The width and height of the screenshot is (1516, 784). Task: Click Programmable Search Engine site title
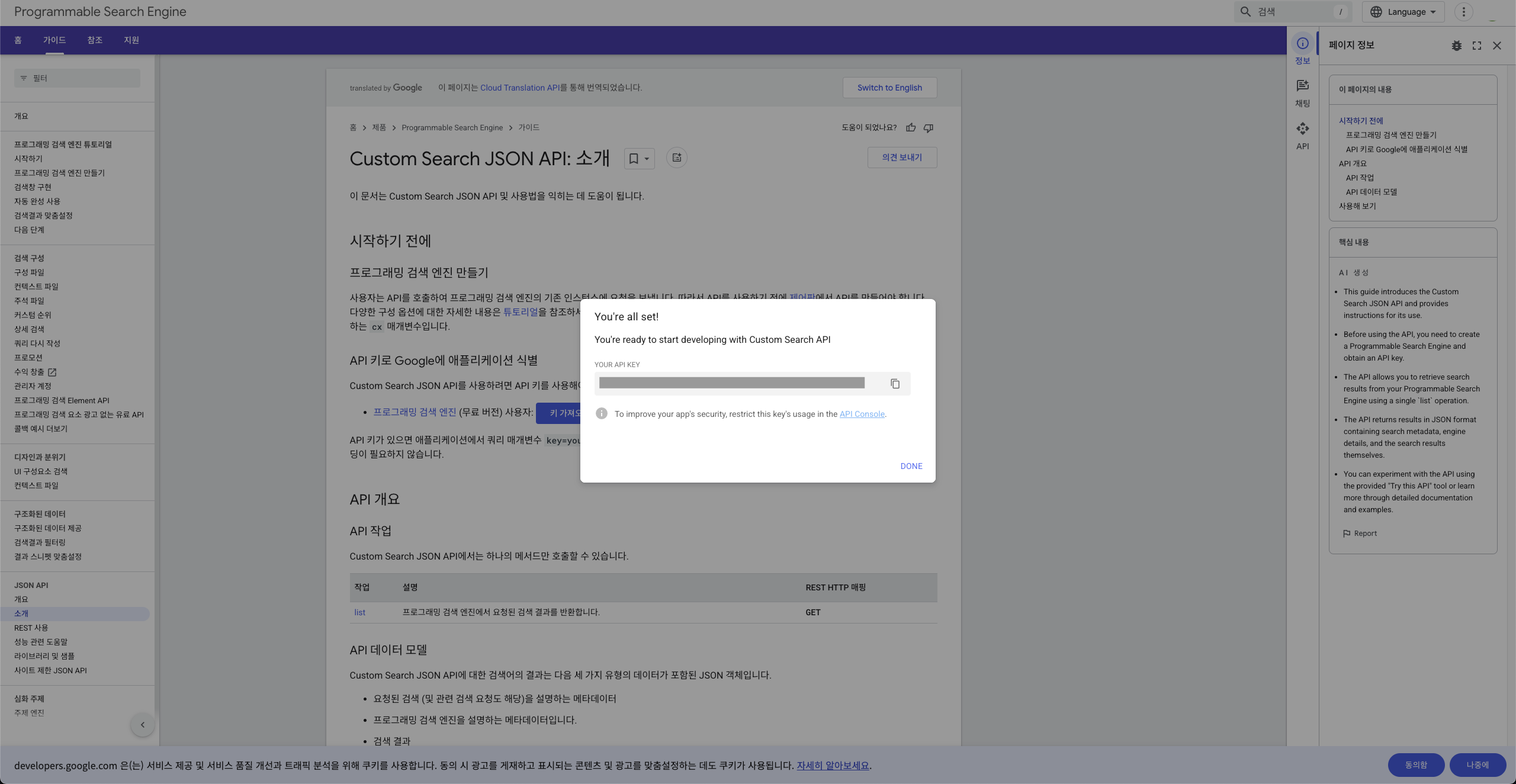point(100,12)
